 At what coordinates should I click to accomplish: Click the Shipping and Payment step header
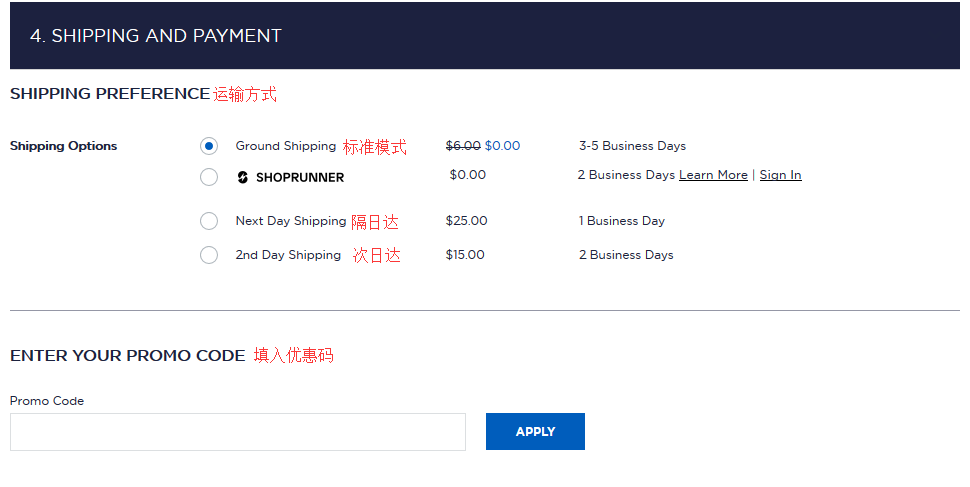(x=156, y=36)
